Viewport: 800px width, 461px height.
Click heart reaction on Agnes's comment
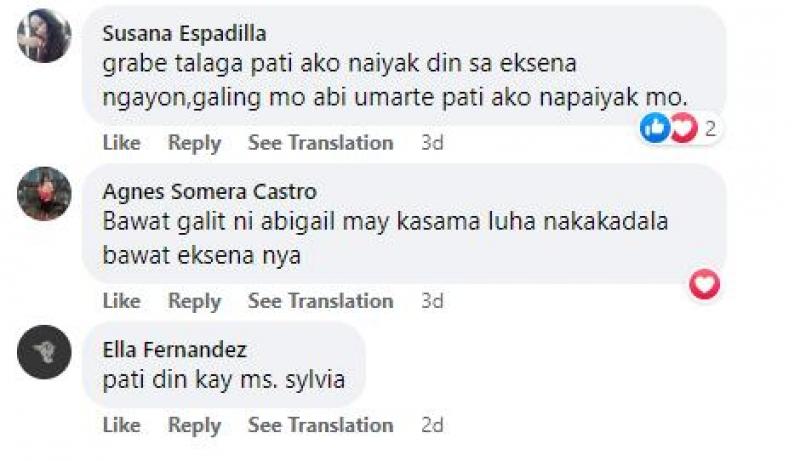pos(704,285)
